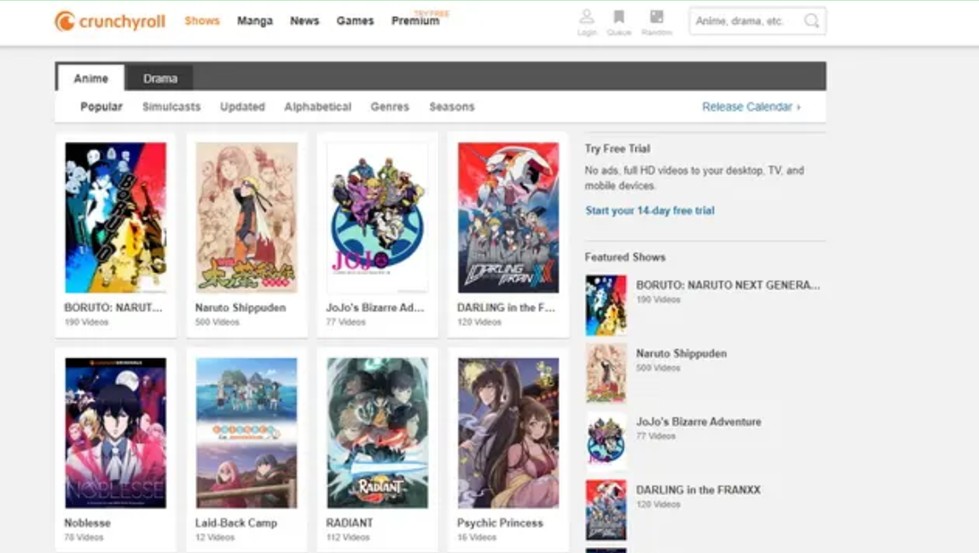
Task: Go to the News section
Action: click(x=304, y=21)
